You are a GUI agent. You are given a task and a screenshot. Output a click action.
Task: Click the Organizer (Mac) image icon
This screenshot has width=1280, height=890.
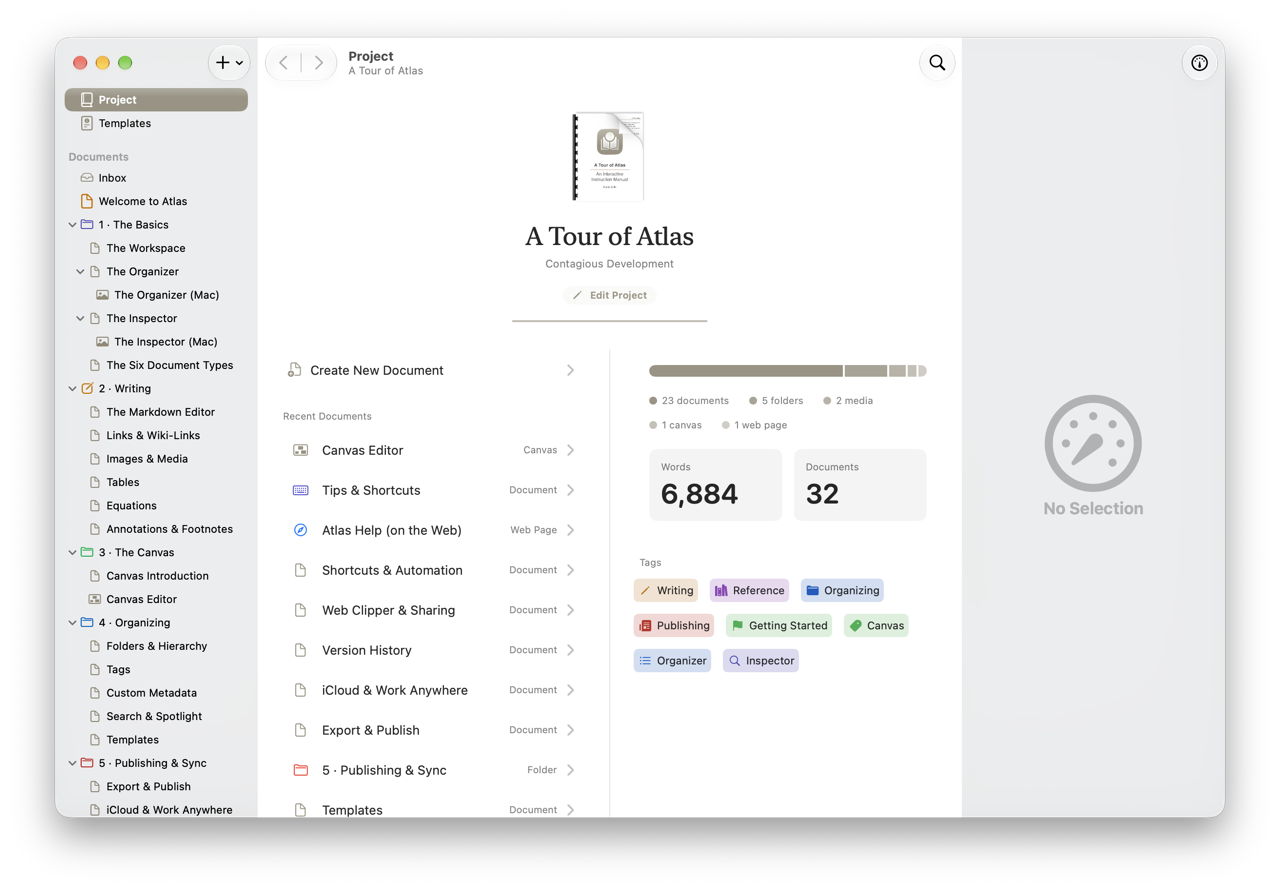tap(102, 295)
